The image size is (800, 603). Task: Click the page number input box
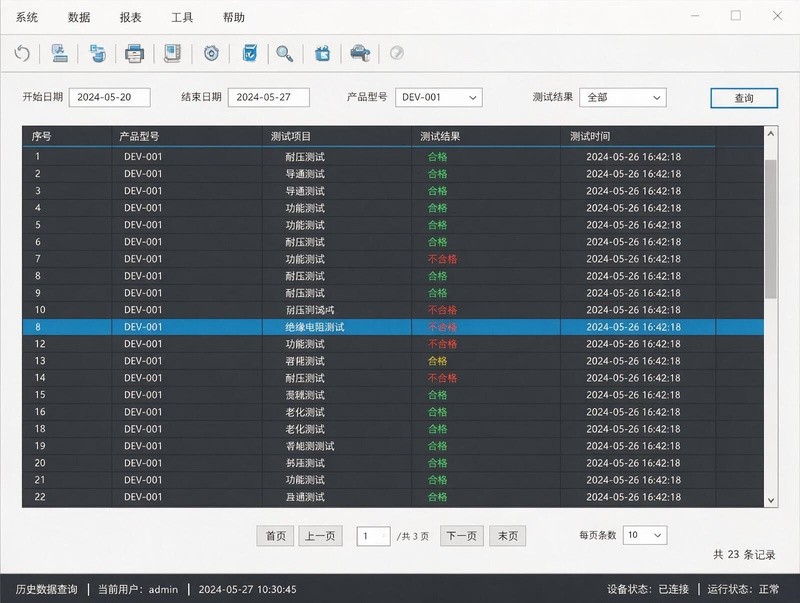pos(373,536)
